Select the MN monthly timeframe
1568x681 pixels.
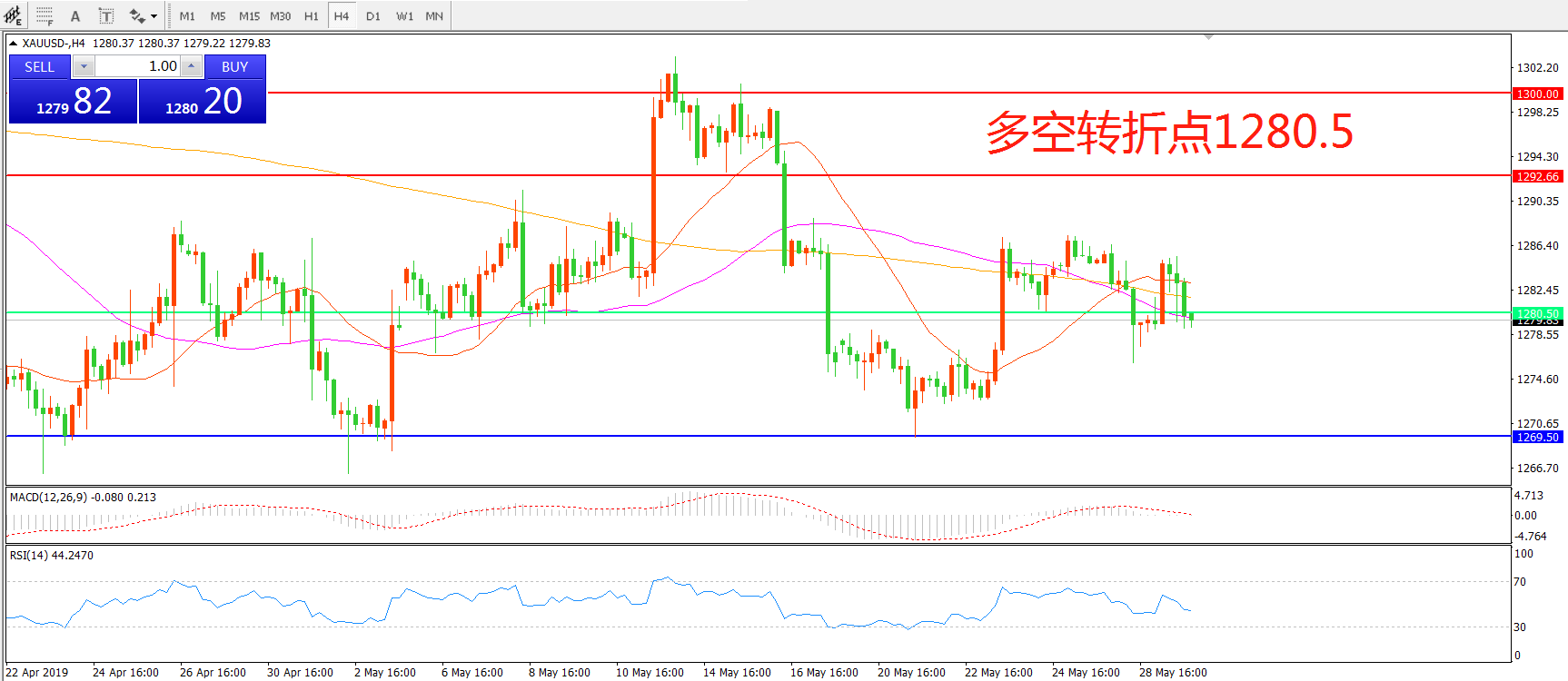[434, 16]
